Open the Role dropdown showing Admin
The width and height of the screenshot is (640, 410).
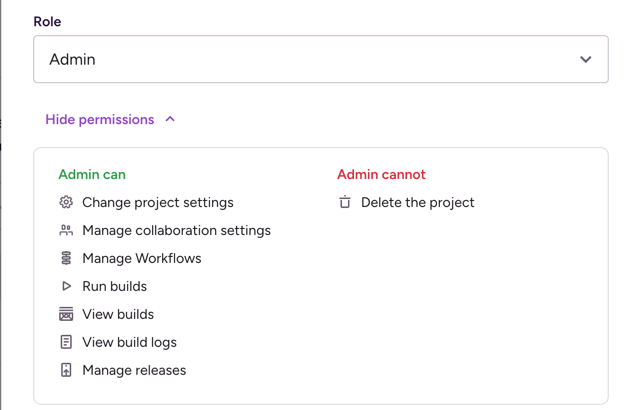point(320,60)
